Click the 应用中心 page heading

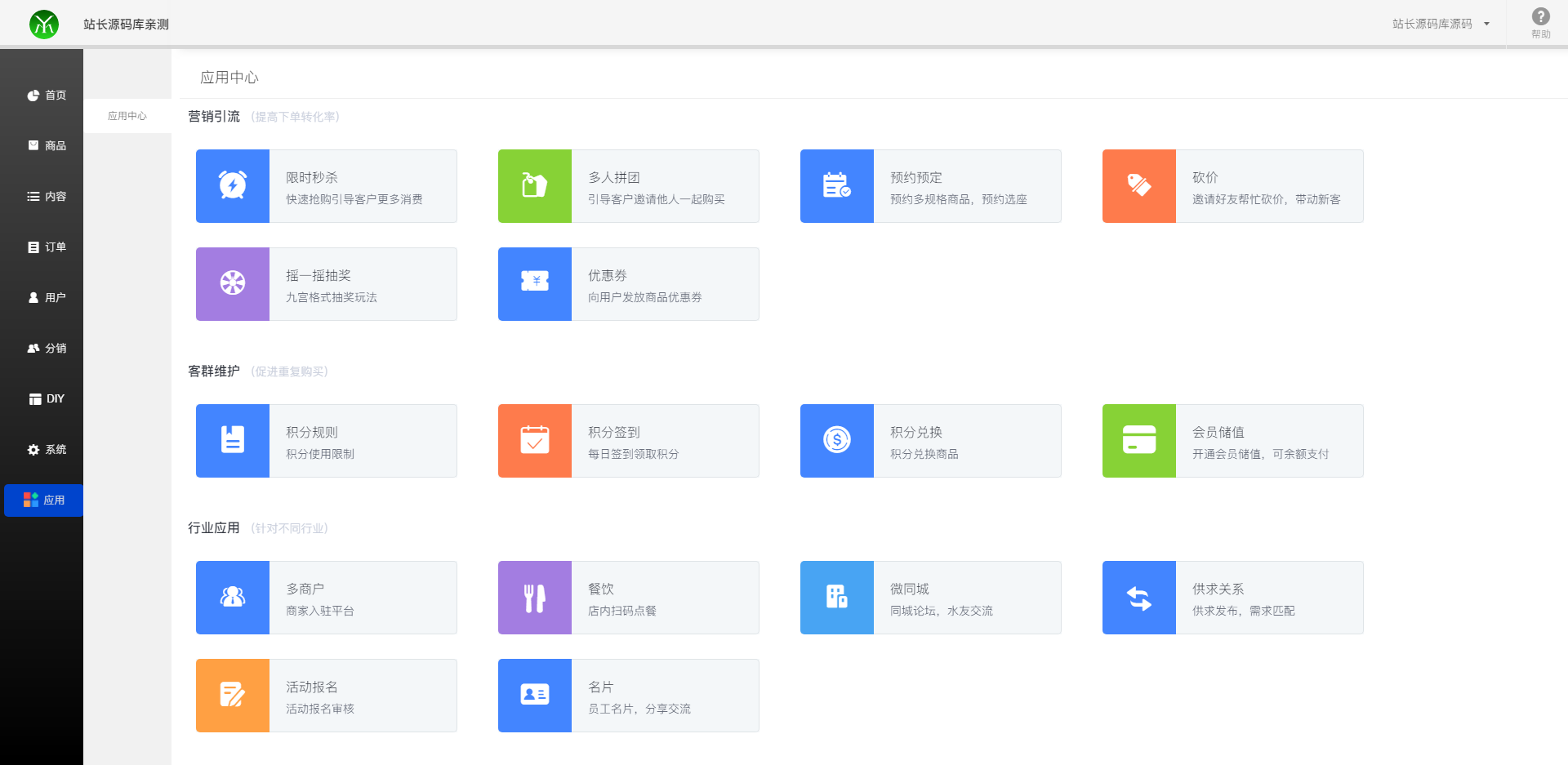[x=229, y=78]
